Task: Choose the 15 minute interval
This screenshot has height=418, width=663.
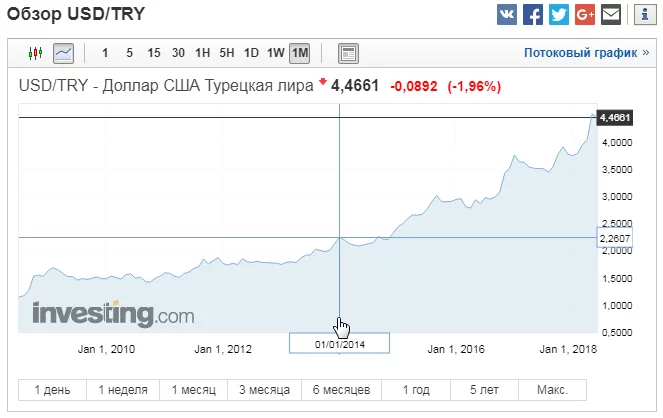Action: pos(153,52)
